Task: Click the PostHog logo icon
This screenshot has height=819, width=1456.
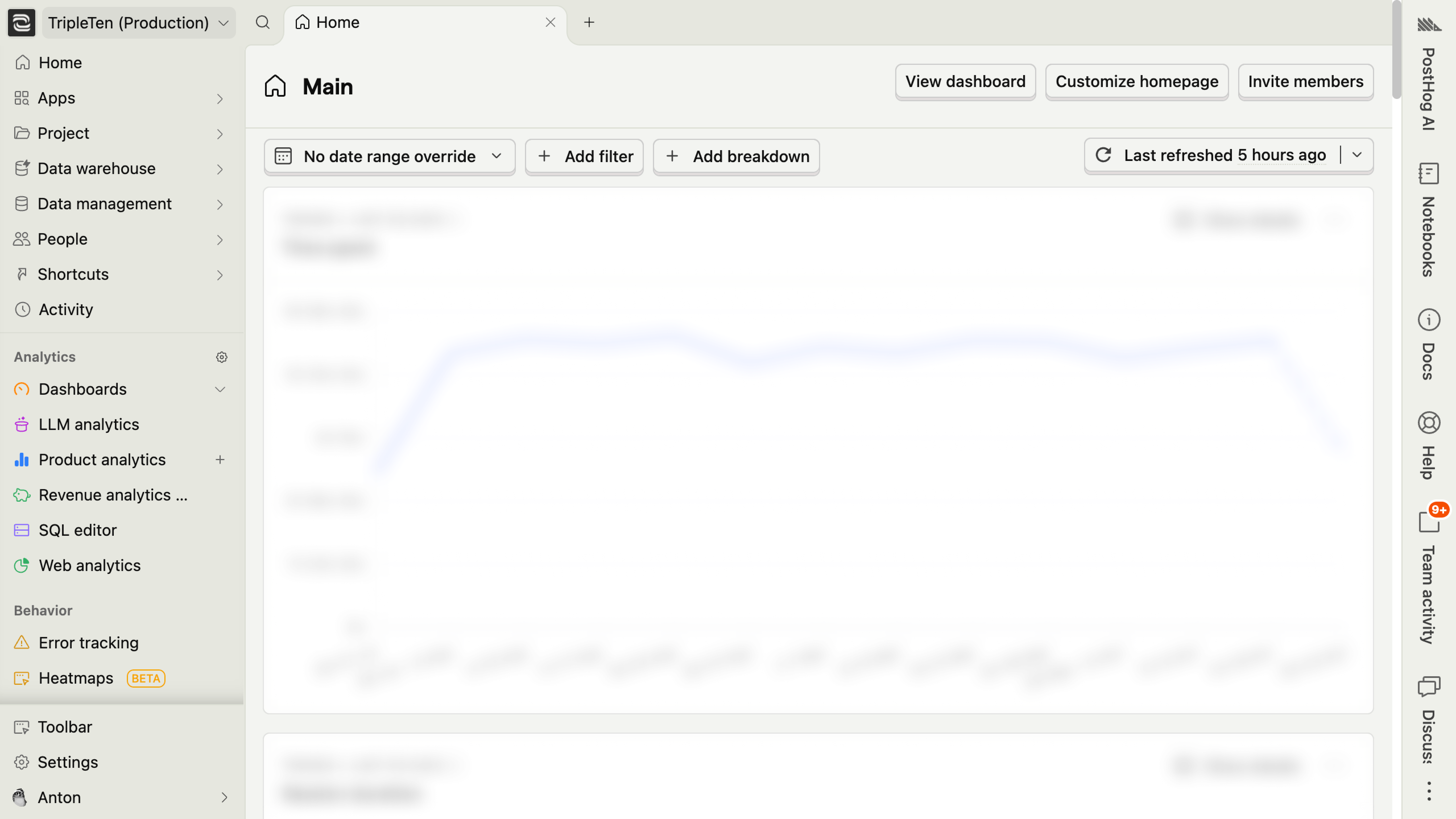Action: coord(22,23)
